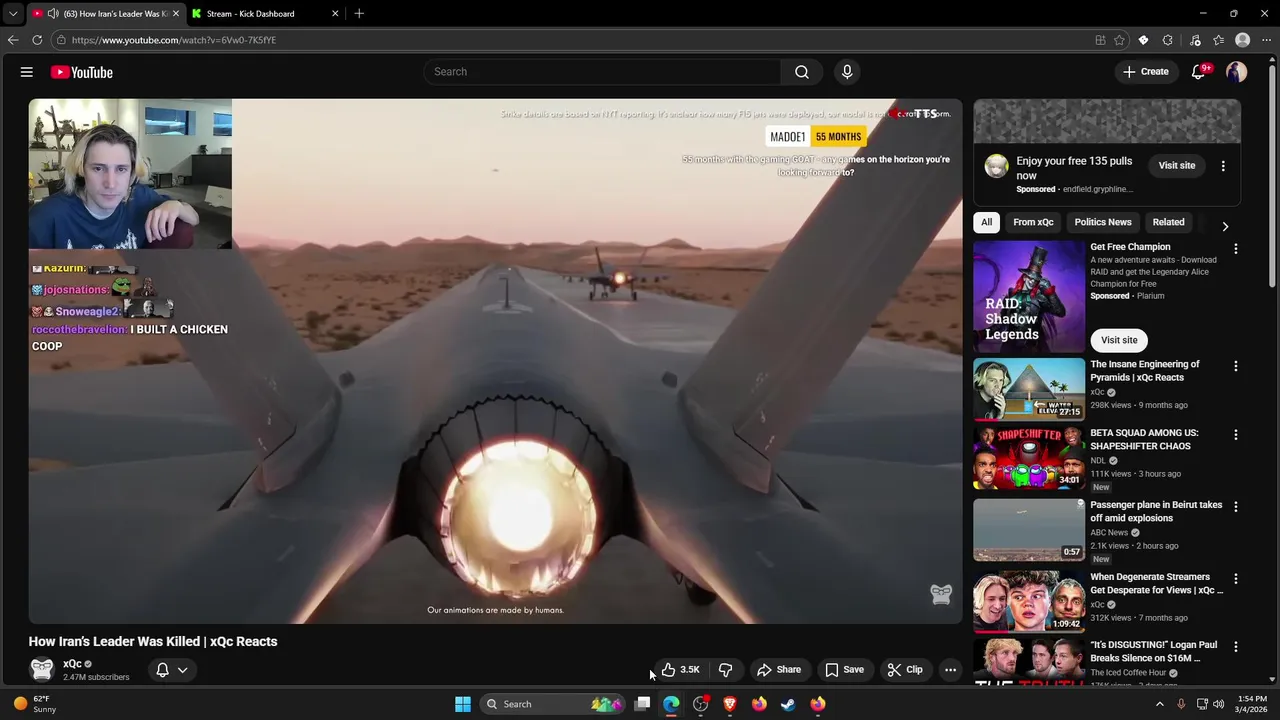Open the volume icon in system tray

[1219, 704]
